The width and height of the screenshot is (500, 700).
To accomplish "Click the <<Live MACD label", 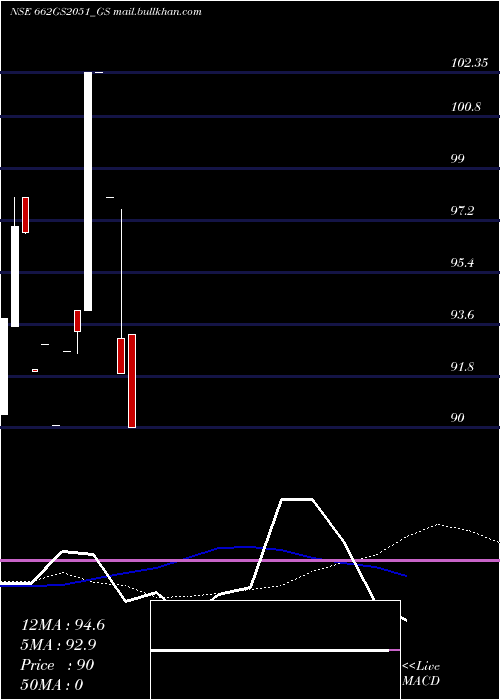I will pyautogui.click(x=421, y=674).
